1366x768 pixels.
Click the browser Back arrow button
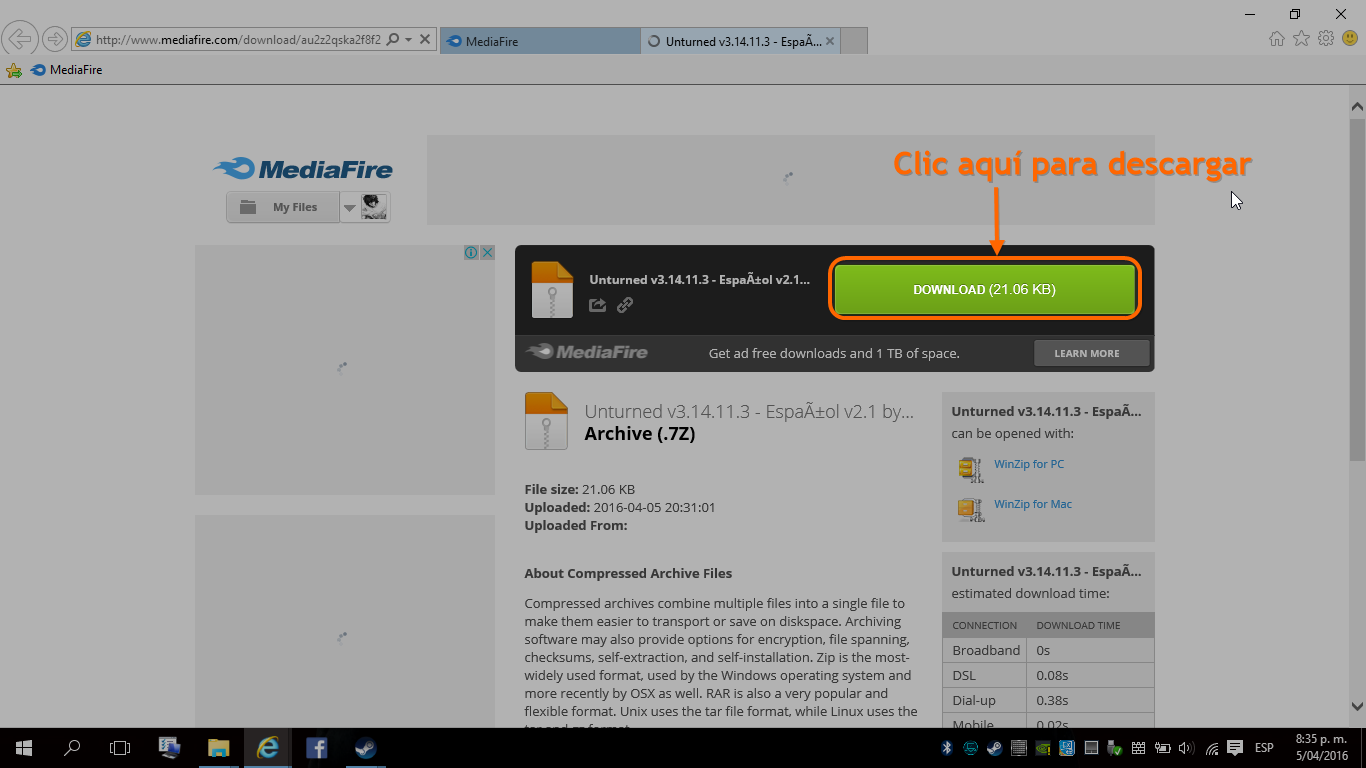click(20, 39)
